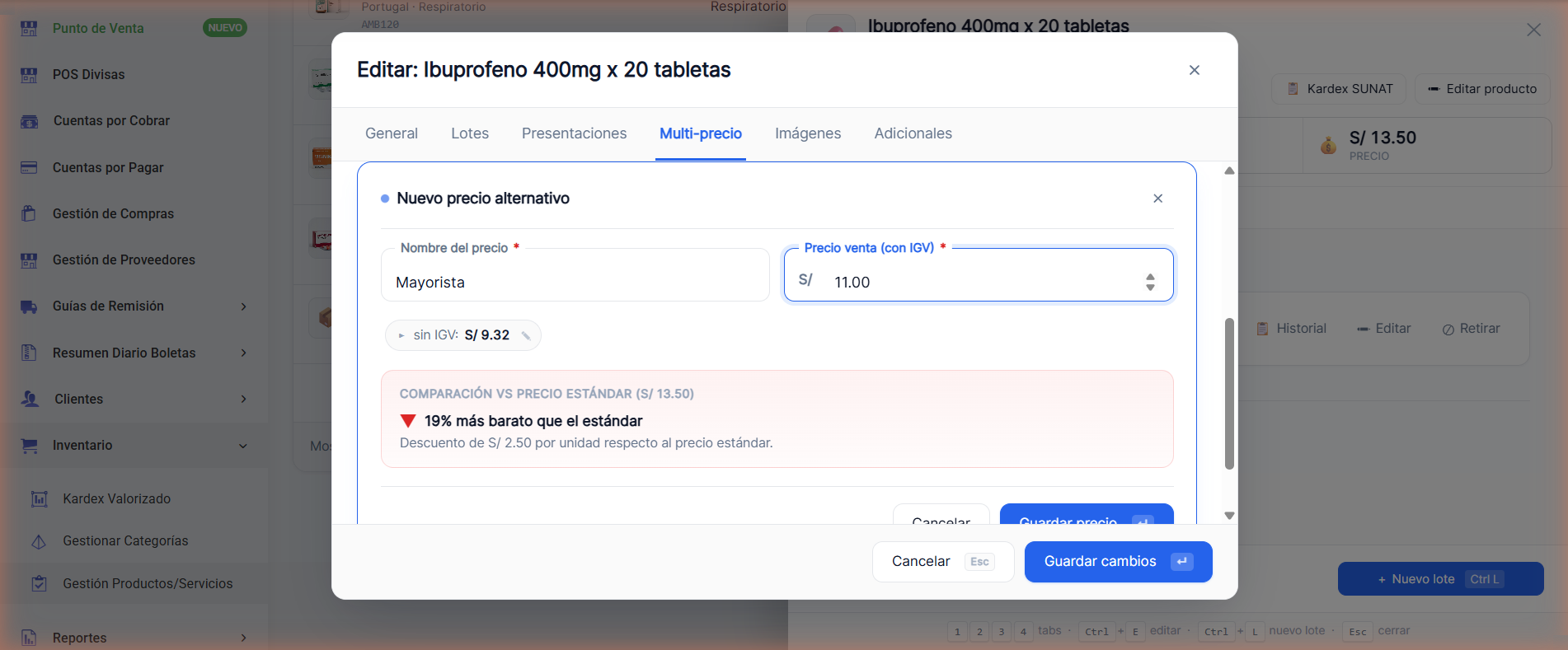Open the Imágenes tab
The image size is (1568, 650).
(808, 133)
